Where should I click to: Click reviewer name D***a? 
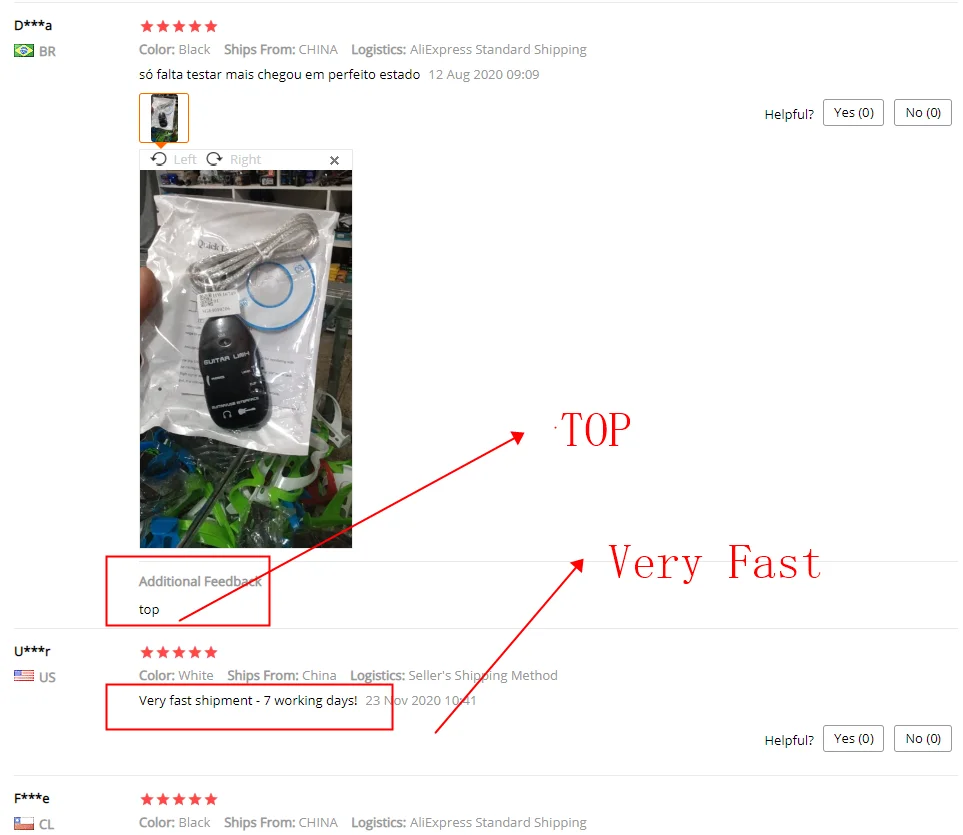33,25
